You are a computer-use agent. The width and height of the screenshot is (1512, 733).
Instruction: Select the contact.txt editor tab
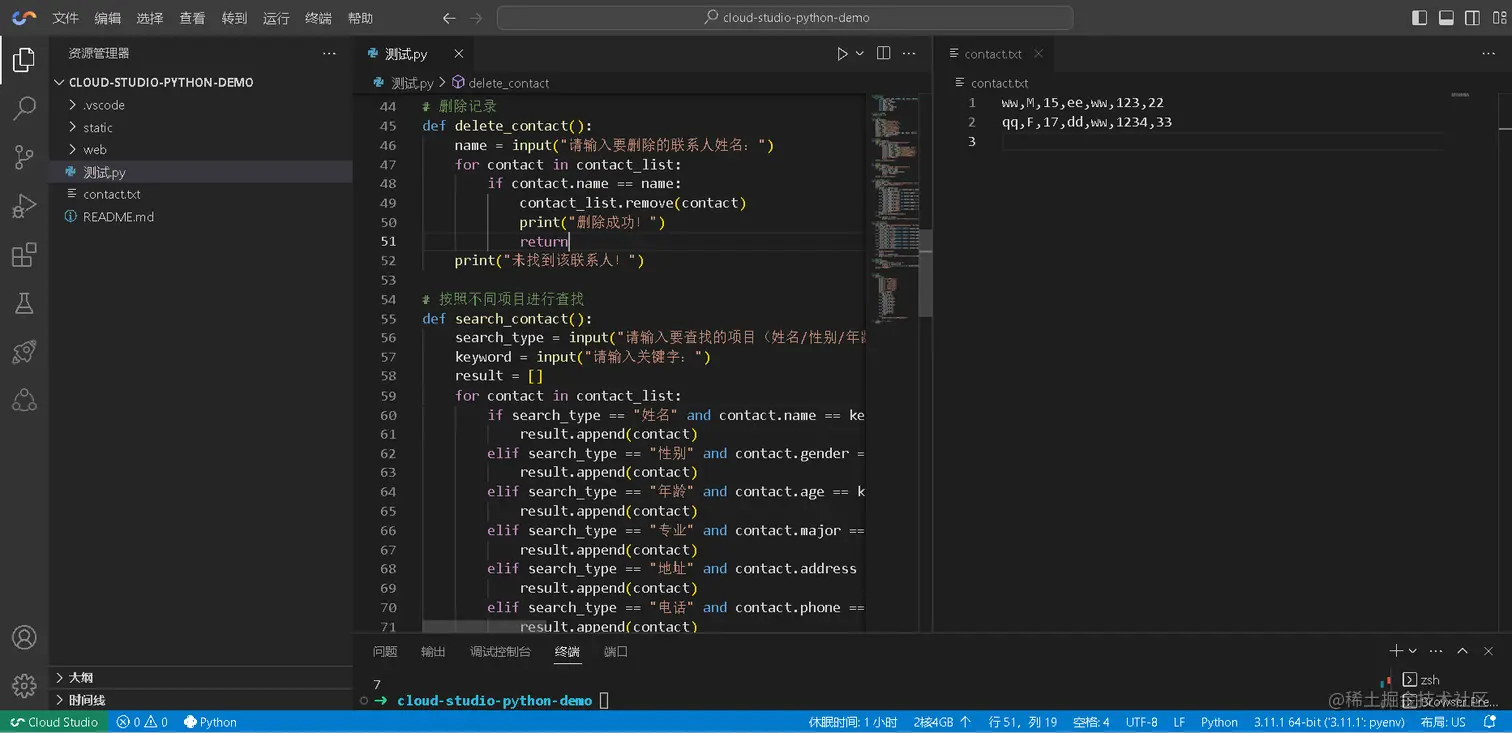[x=992, y=54]
